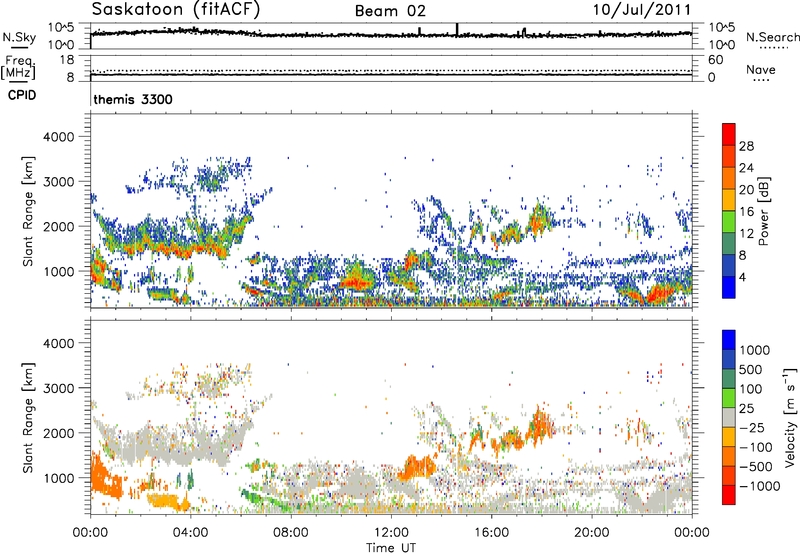Image resolution: width=800 pixels, height=554 pixels.
Task: Click the '16:00' time axis label
Action: (x=491, y=533)
